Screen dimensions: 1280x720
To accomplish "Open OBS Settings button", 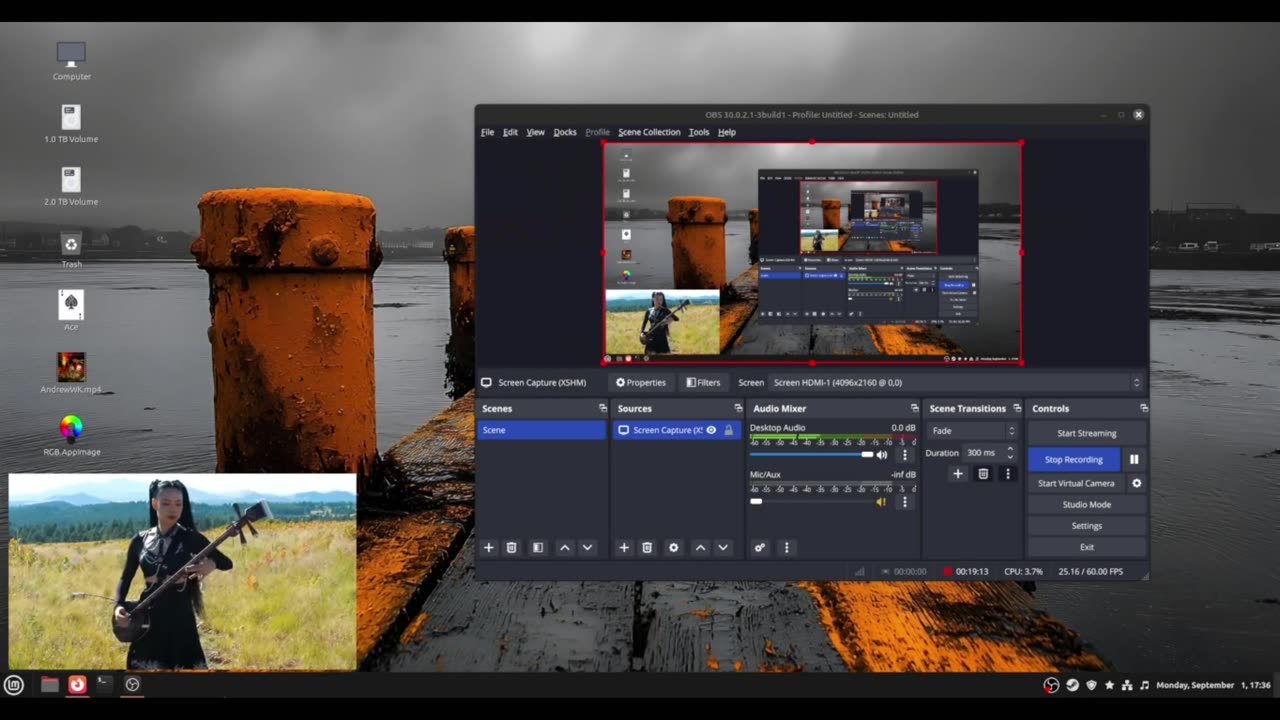I will [1087, 526].
